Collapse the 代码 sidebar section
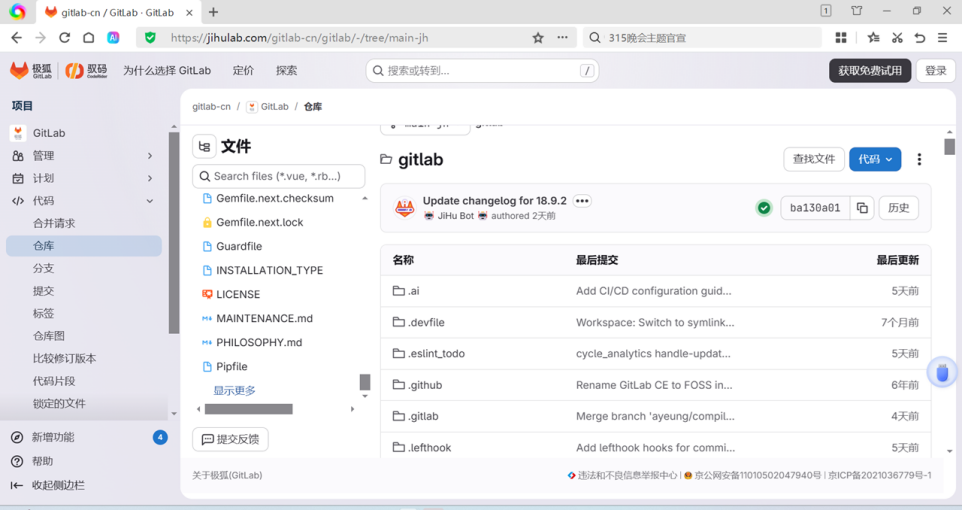 [84, 201]
